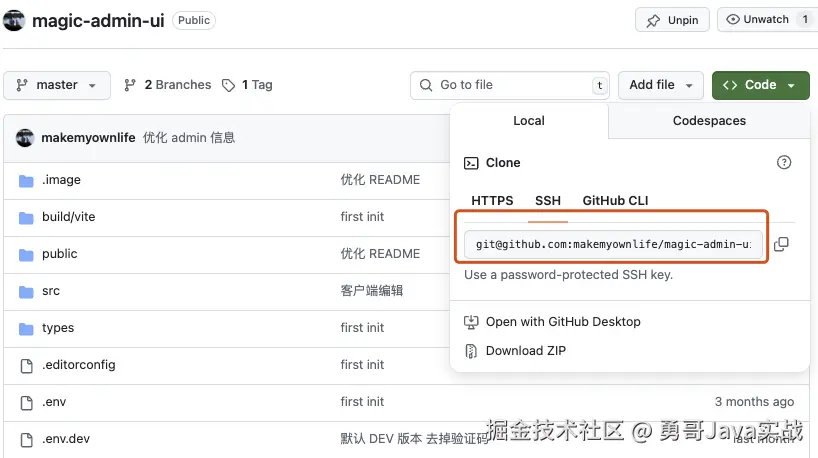Viewport: 818px width, 458px height.
Task: Switch to the Codespaces tab
Action: [709, 120]
